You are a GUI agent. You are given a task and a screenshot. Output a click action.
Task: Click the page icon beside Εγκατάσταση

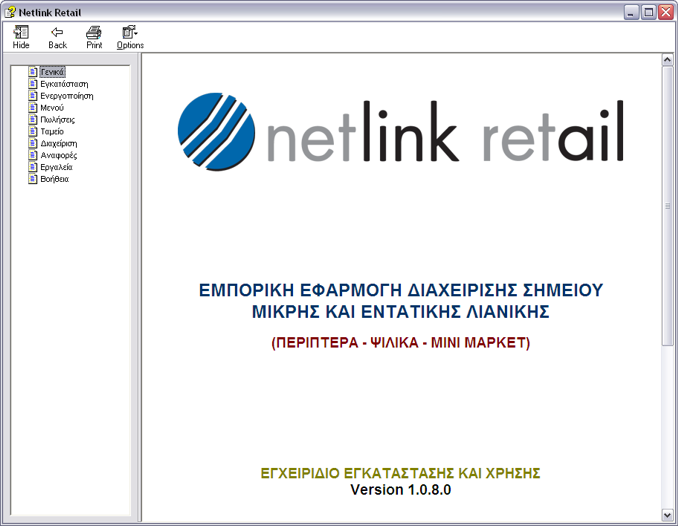click(33, 83)
